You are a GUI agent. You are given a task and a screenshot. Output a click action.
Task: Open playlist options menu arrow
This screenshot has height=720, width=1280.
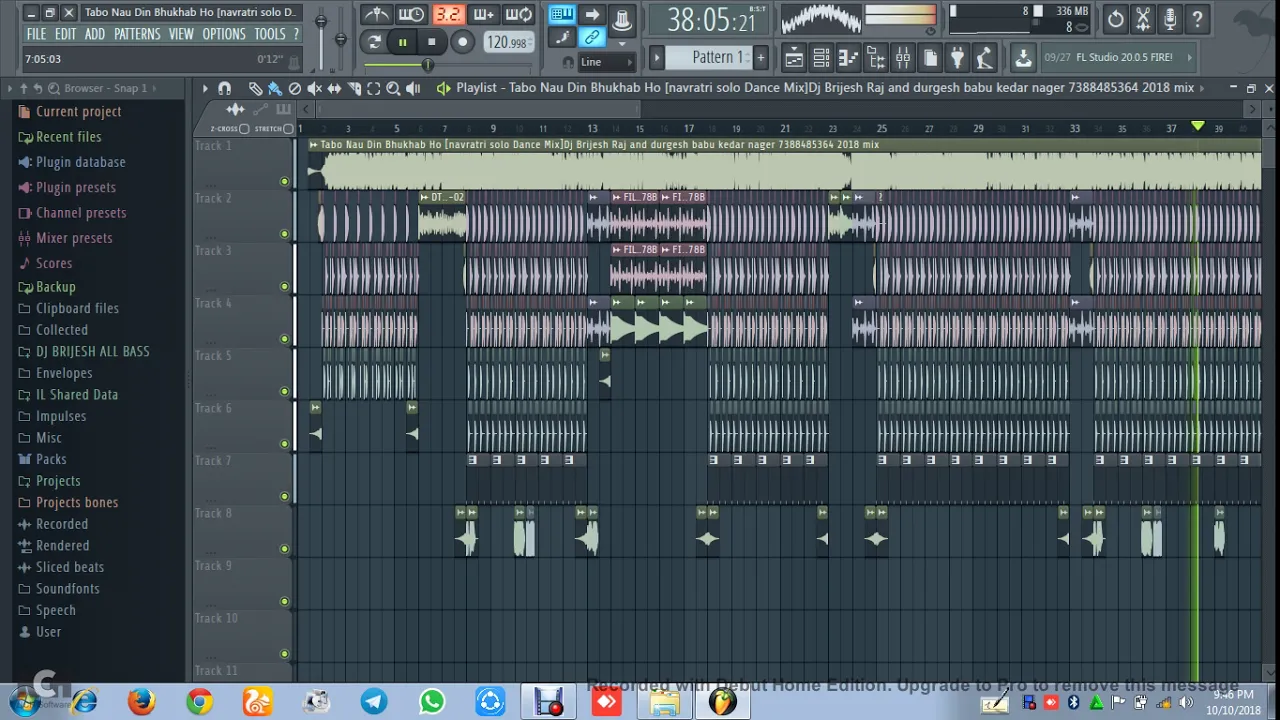click(205, 88)
